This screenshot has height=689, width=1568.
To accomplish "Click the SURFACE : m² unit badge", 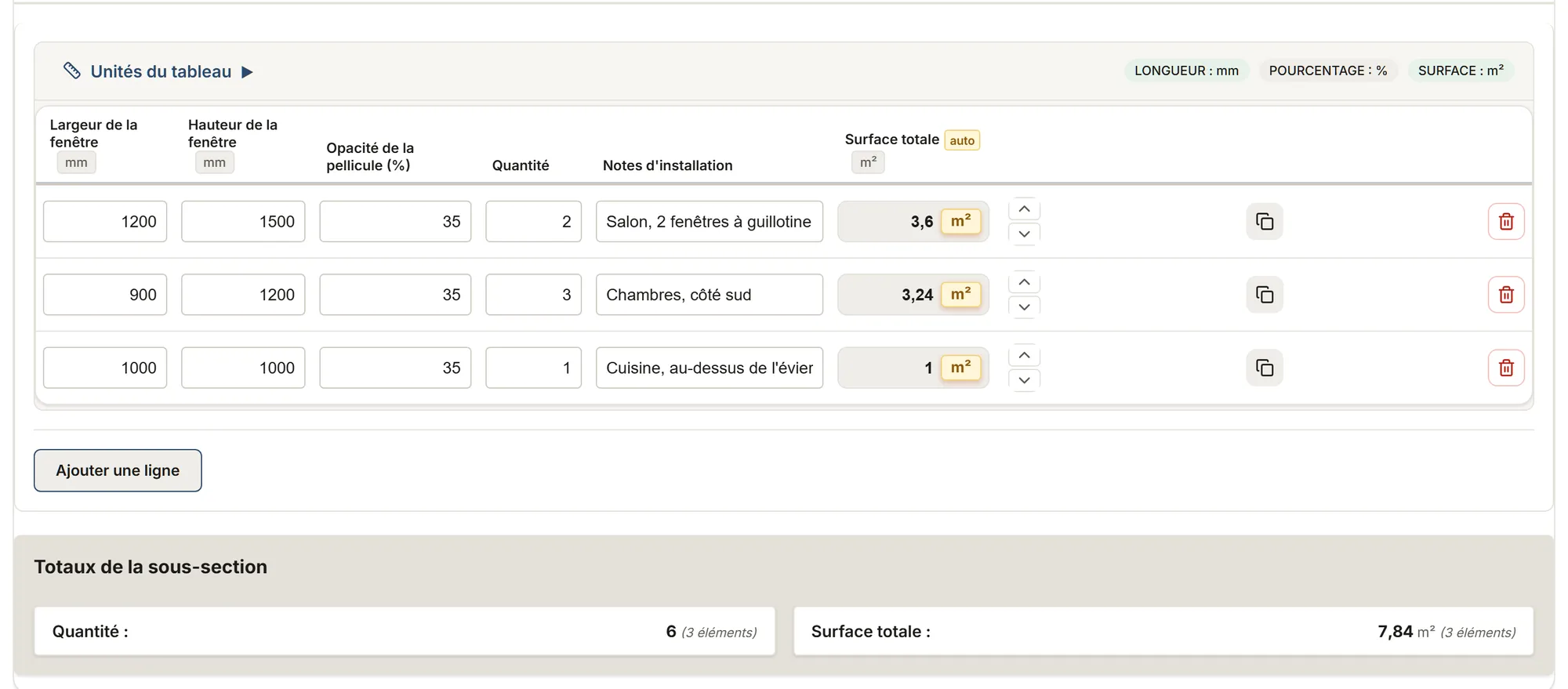I will [1461, 71].
